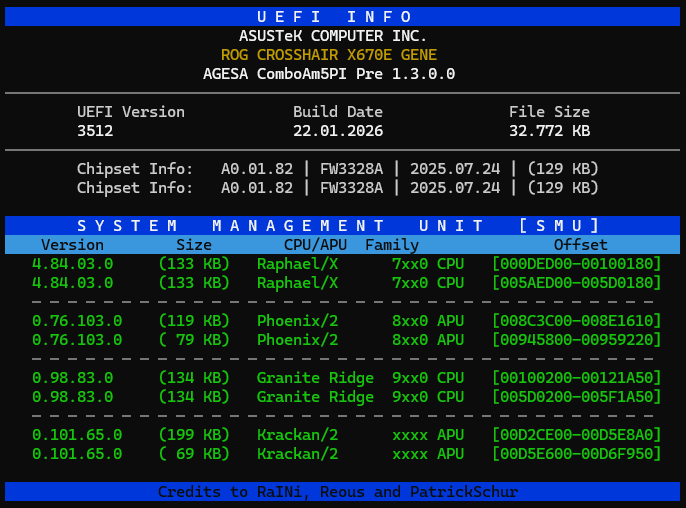Click the File Size label
Image resolution: width=686 pixels, height=508 pixels.
tap(549, 112)
